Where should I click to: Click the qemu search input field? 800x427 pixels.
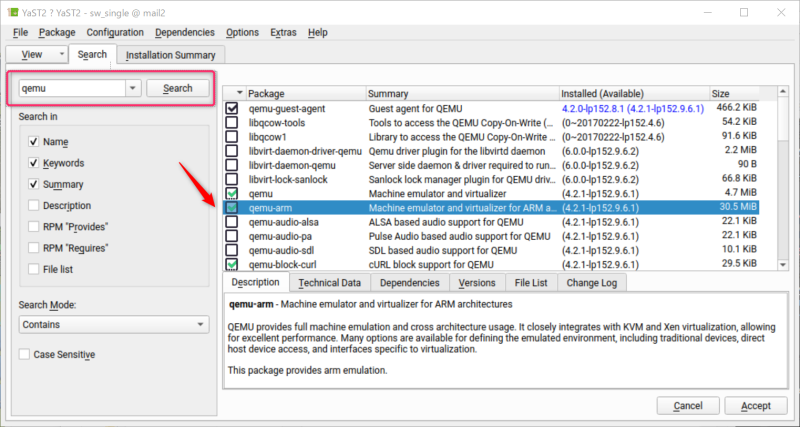[x=72, y=88]
